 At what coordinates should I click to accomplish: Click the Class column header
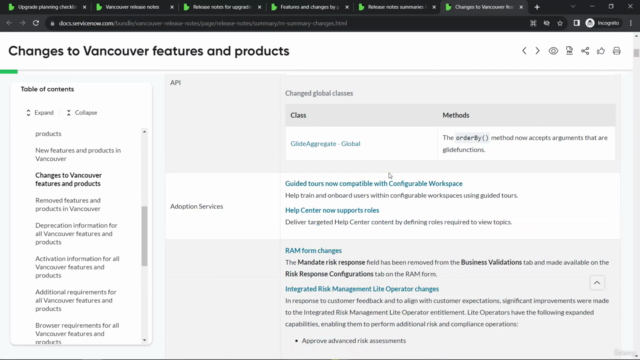coord(298,116)
